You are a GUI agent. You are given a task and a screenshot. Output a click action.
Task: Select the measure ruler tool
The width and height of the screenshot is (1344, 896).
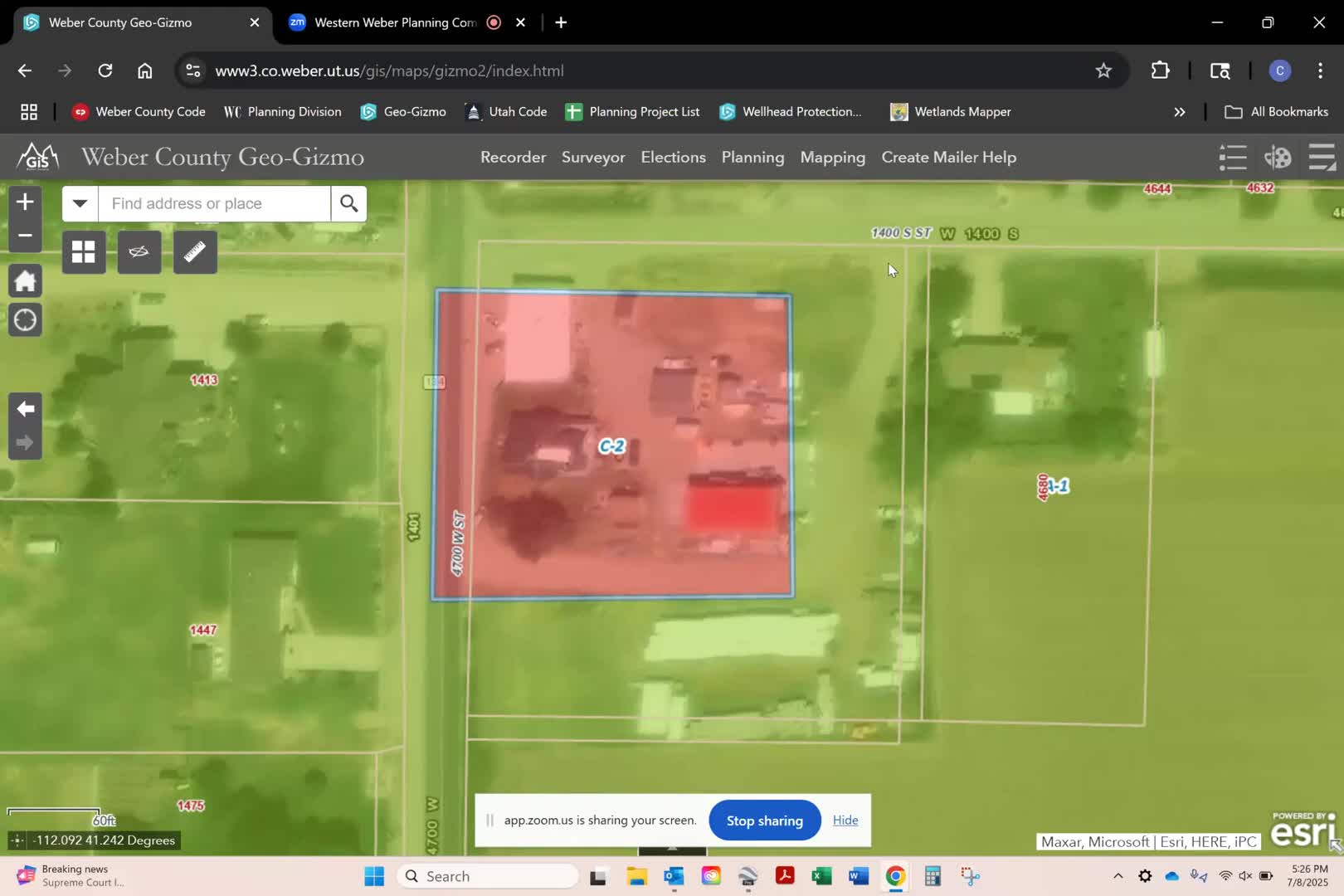pos(195,252)
